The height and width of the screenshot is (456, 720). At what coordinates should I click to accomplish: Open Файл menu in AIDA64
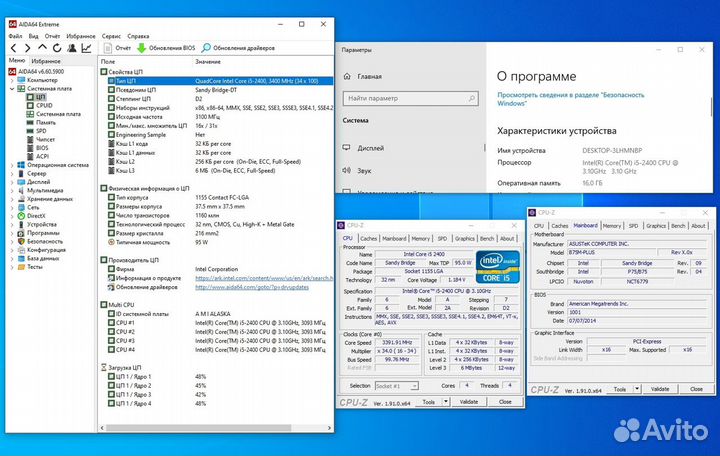click(x=15, y=36)
